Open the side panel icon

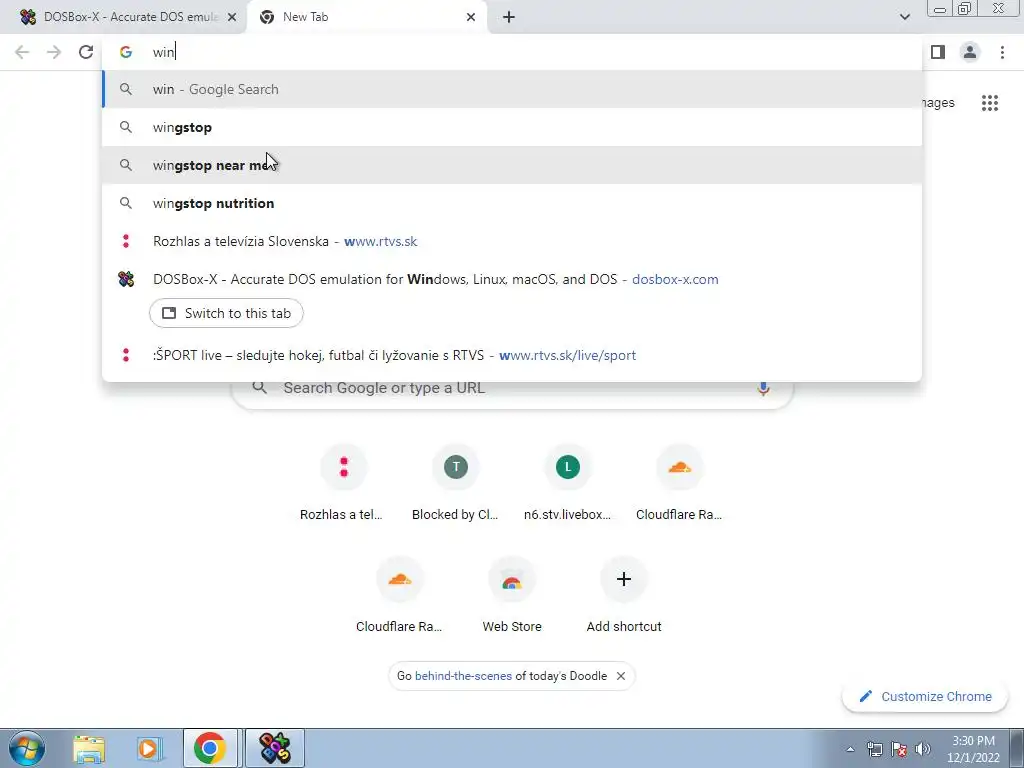click(938, 52)
